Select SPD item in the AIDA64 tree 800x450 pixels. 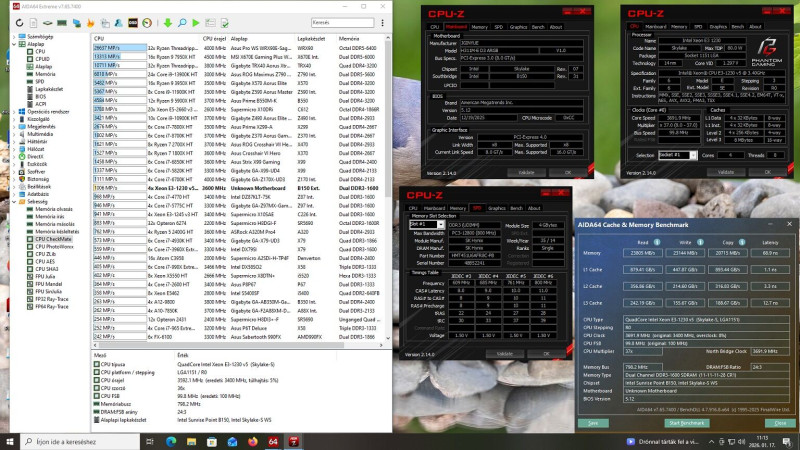pos(39,82)
